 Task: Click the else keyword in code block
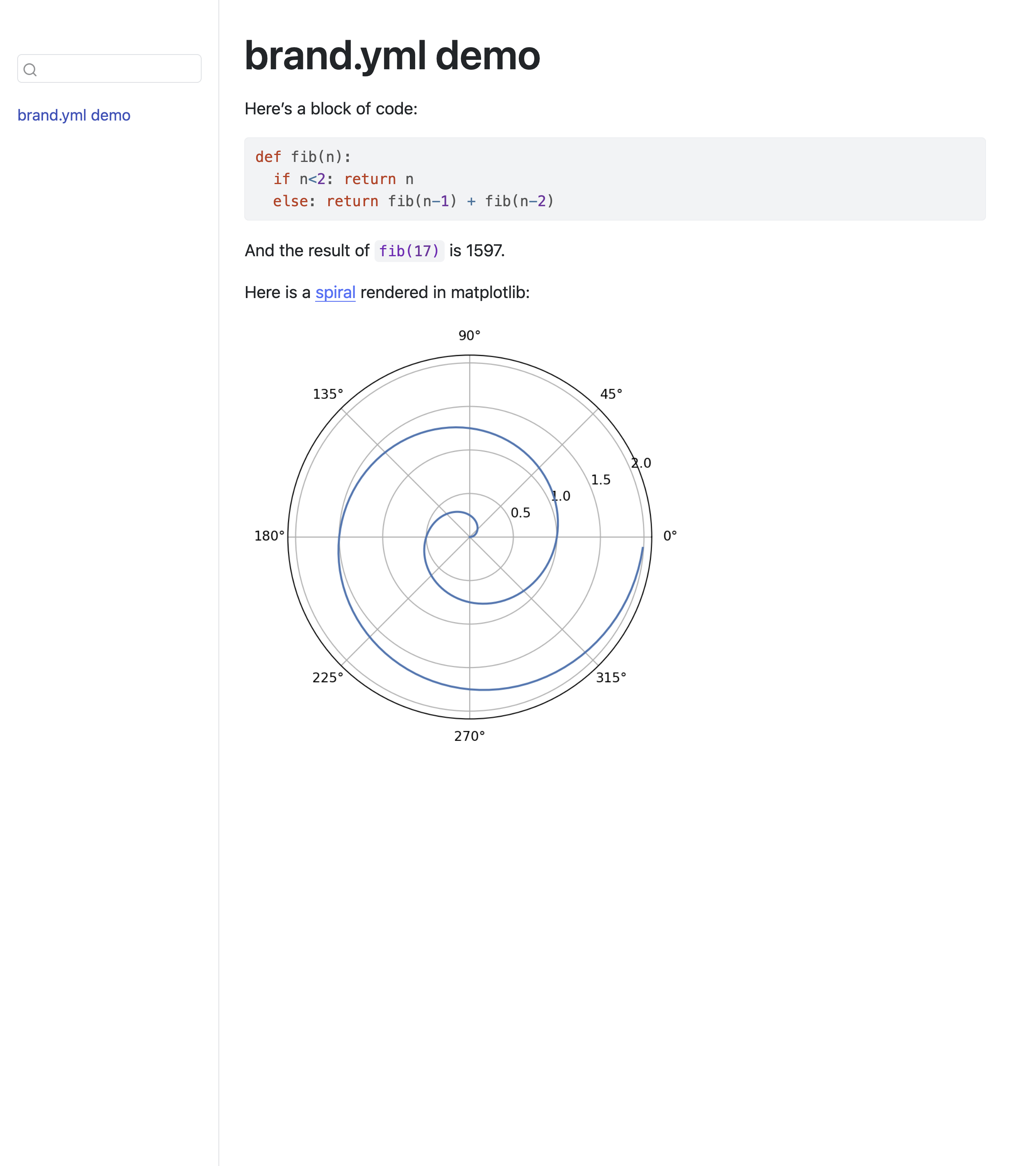click(x=290, y=201)
